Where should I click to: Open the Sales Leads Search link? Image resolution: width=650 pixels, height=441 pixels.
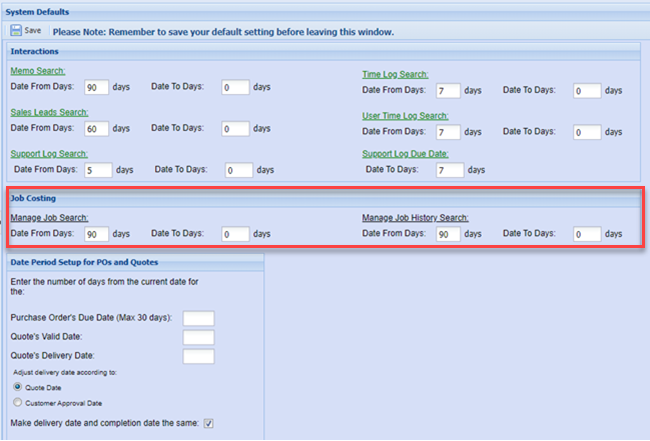(x=49, y=112)
